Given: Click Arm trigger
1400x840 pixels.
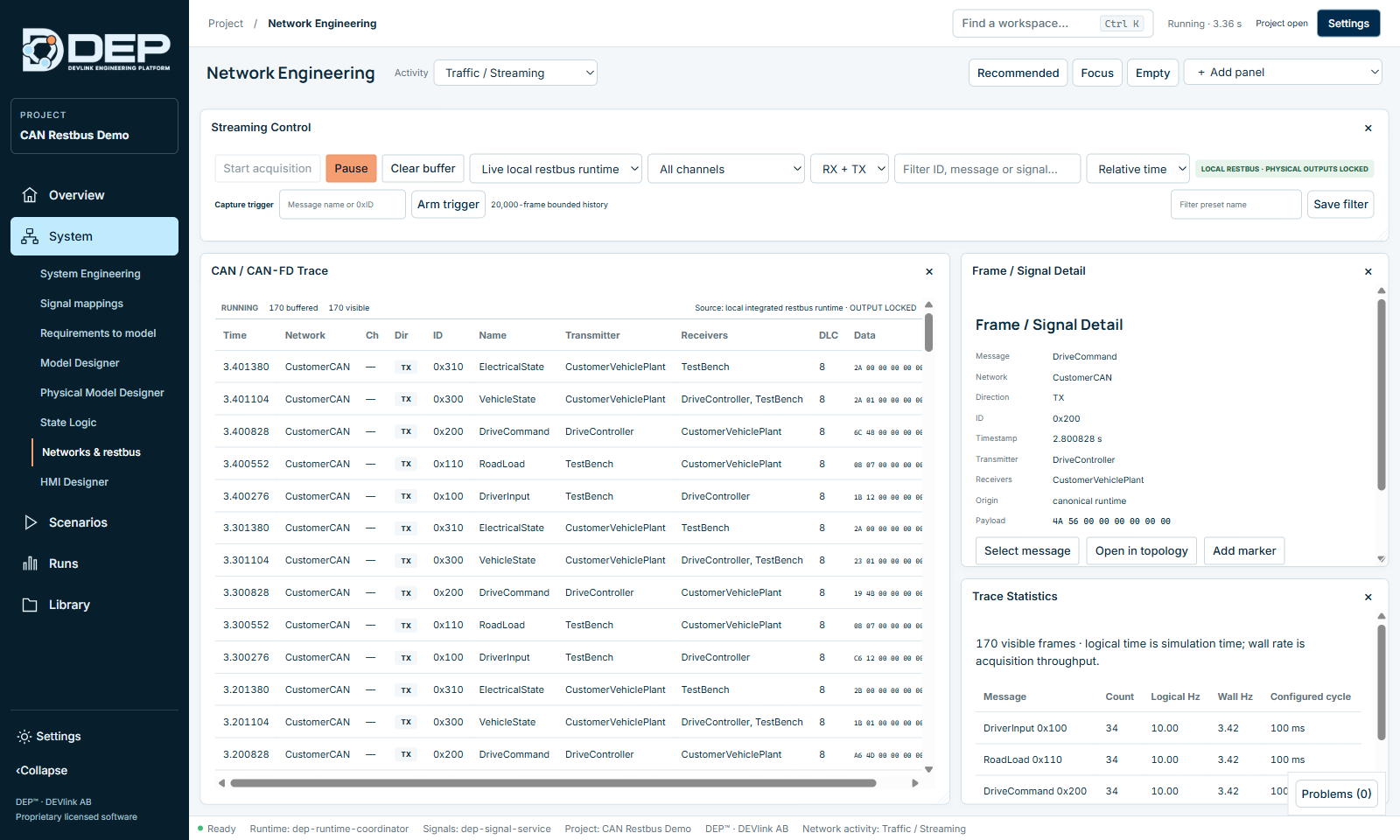Looking at the screenshot, I should click(448, 204).
